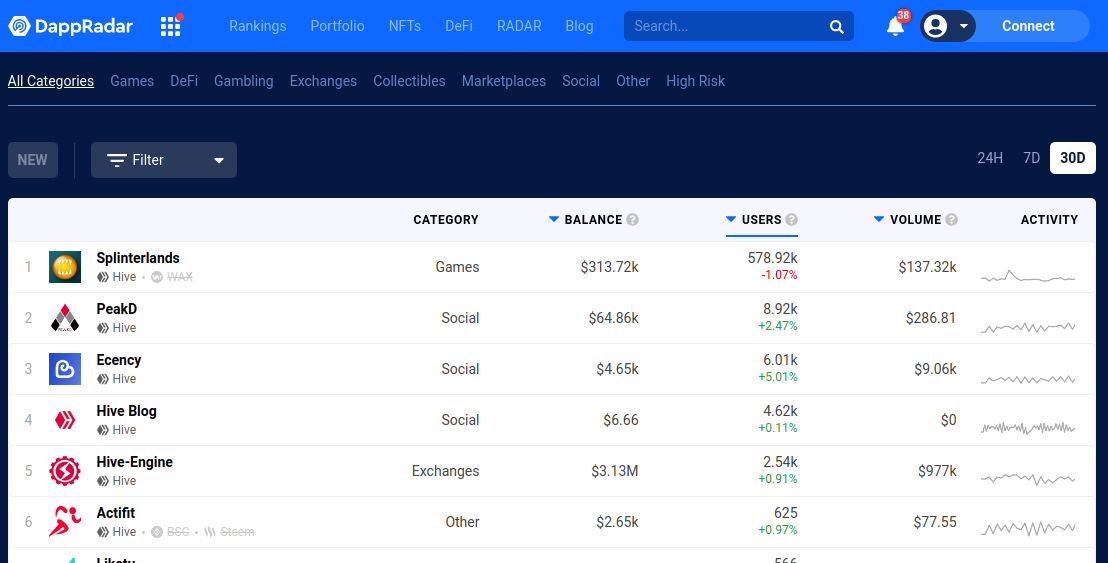This screenshot has width=1108, height=563.
Task: Open the Actifit dapp link
Action: (116, 512)
